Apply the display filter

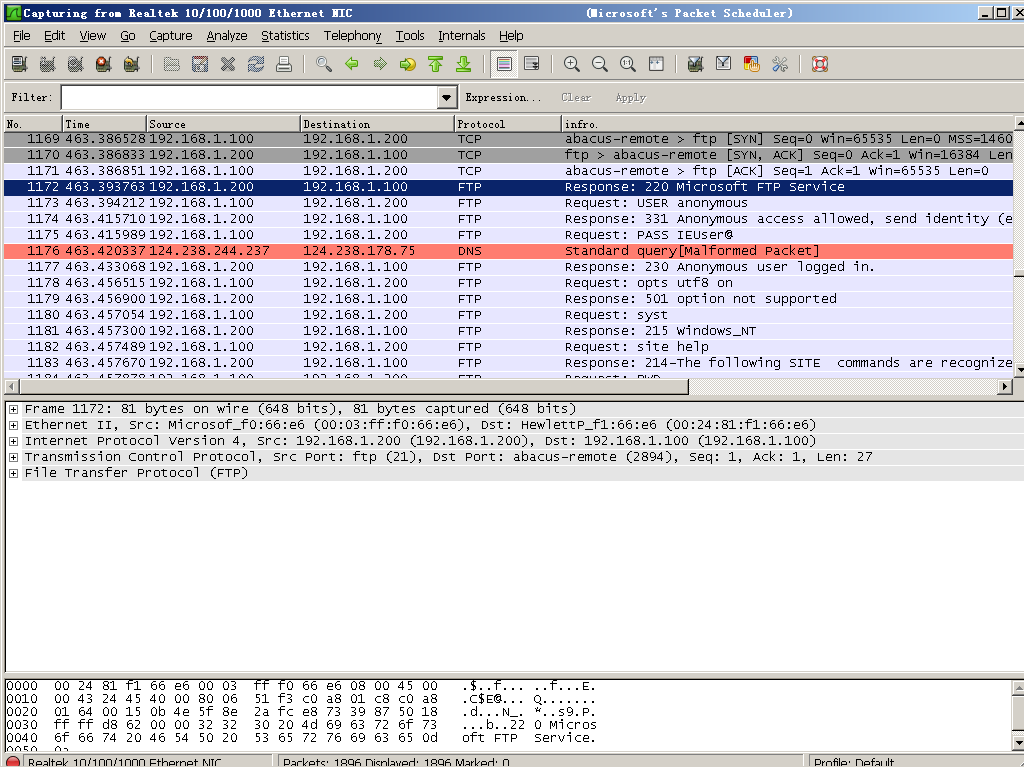click(630, 98)
